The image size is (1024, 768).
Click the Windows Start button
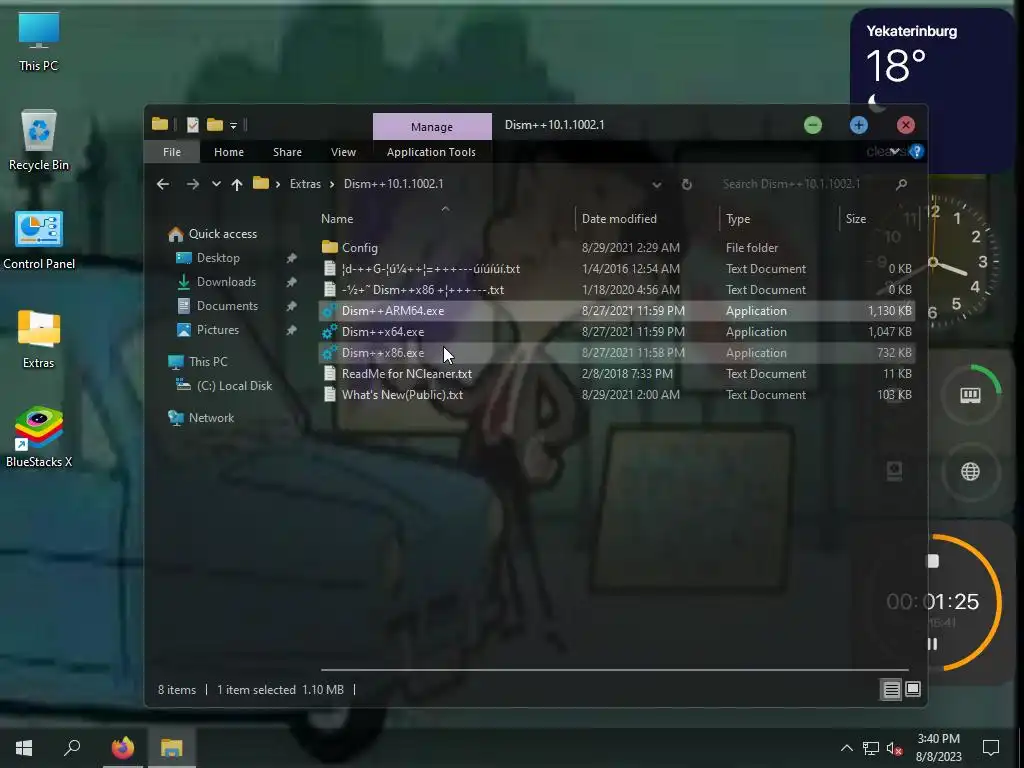click(24, 748)
